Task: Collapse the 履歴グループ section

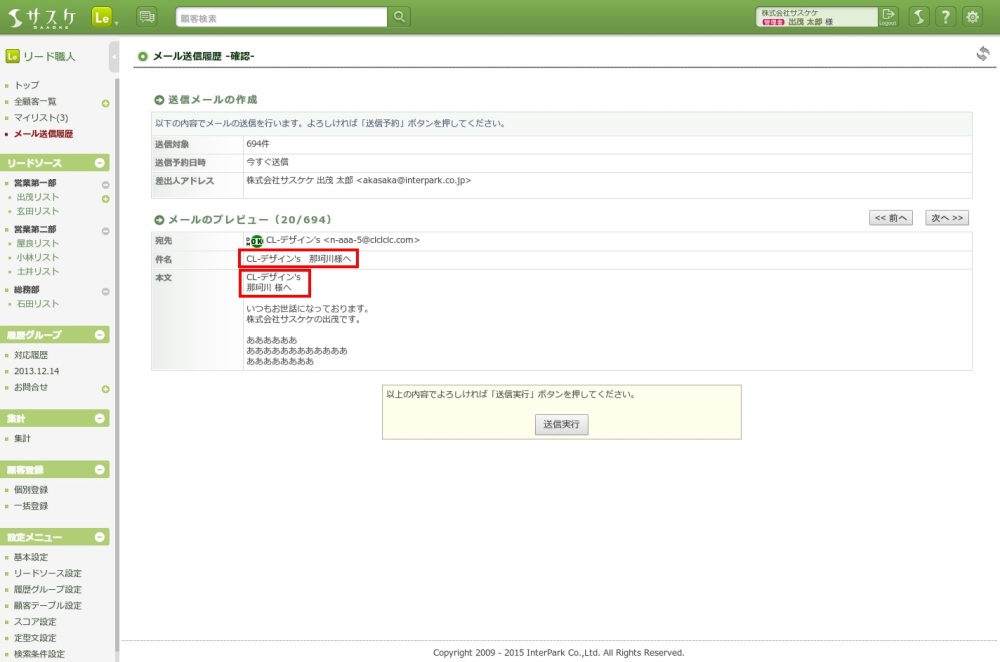Action: tap(100, 335)
